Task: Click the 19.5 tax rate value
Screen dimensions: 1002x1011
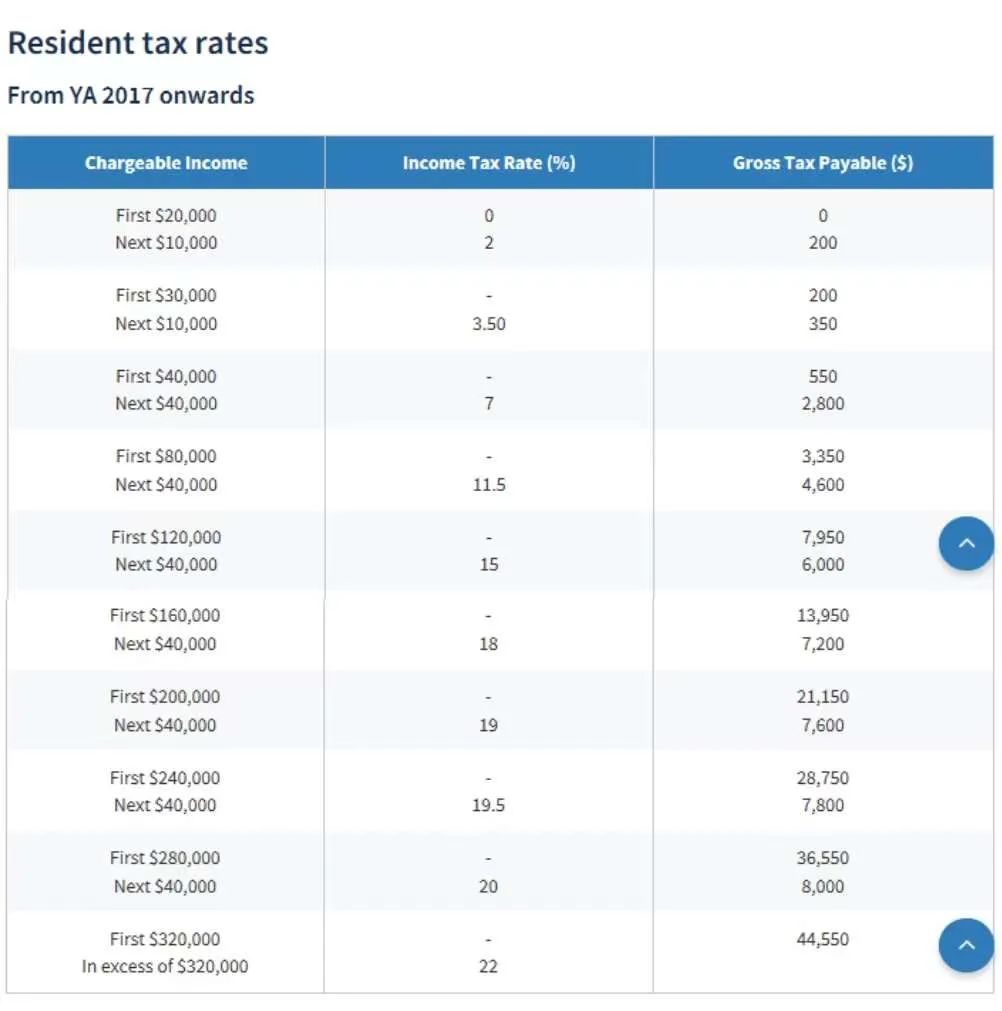Action: click(x=488, y=805)
